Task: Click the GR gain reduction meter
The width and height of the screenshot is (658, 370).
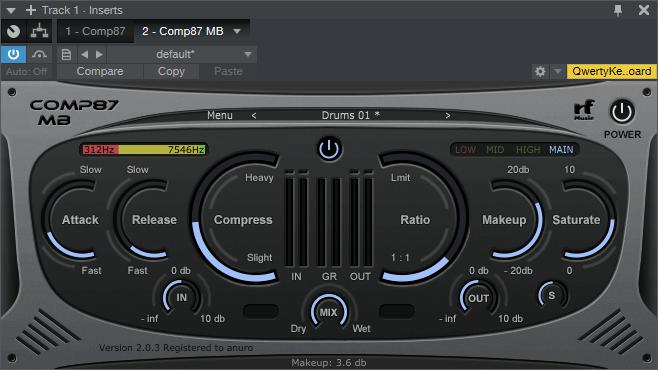Action: click(x=329, y=221)
